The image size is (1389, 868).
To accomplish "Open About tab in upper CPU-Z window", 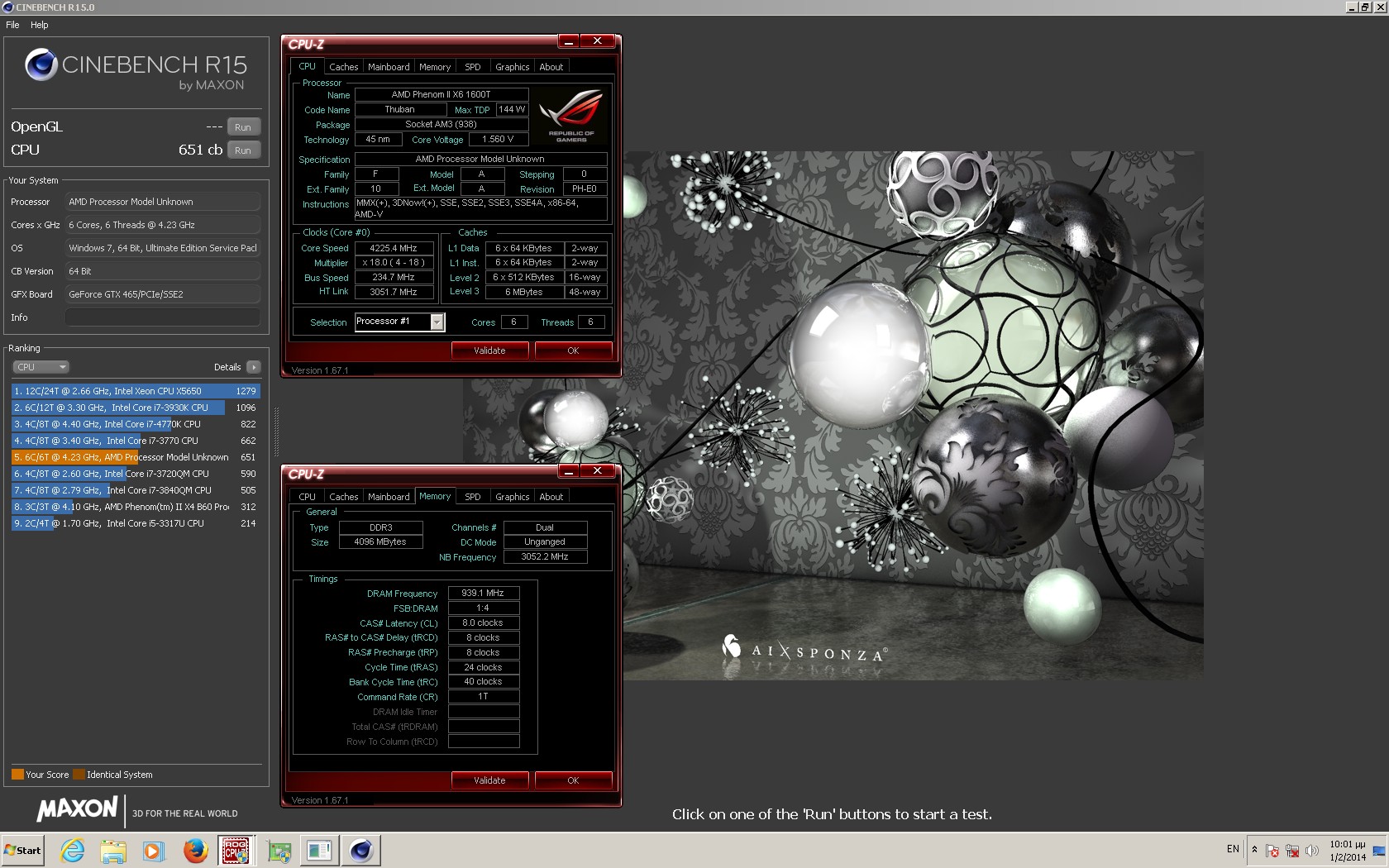I will point(551,67).
